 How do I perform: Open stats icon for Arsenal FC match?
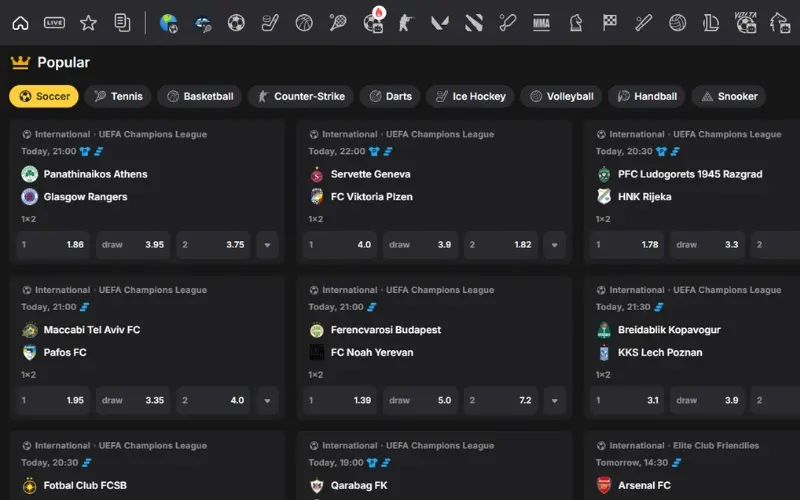677,463
